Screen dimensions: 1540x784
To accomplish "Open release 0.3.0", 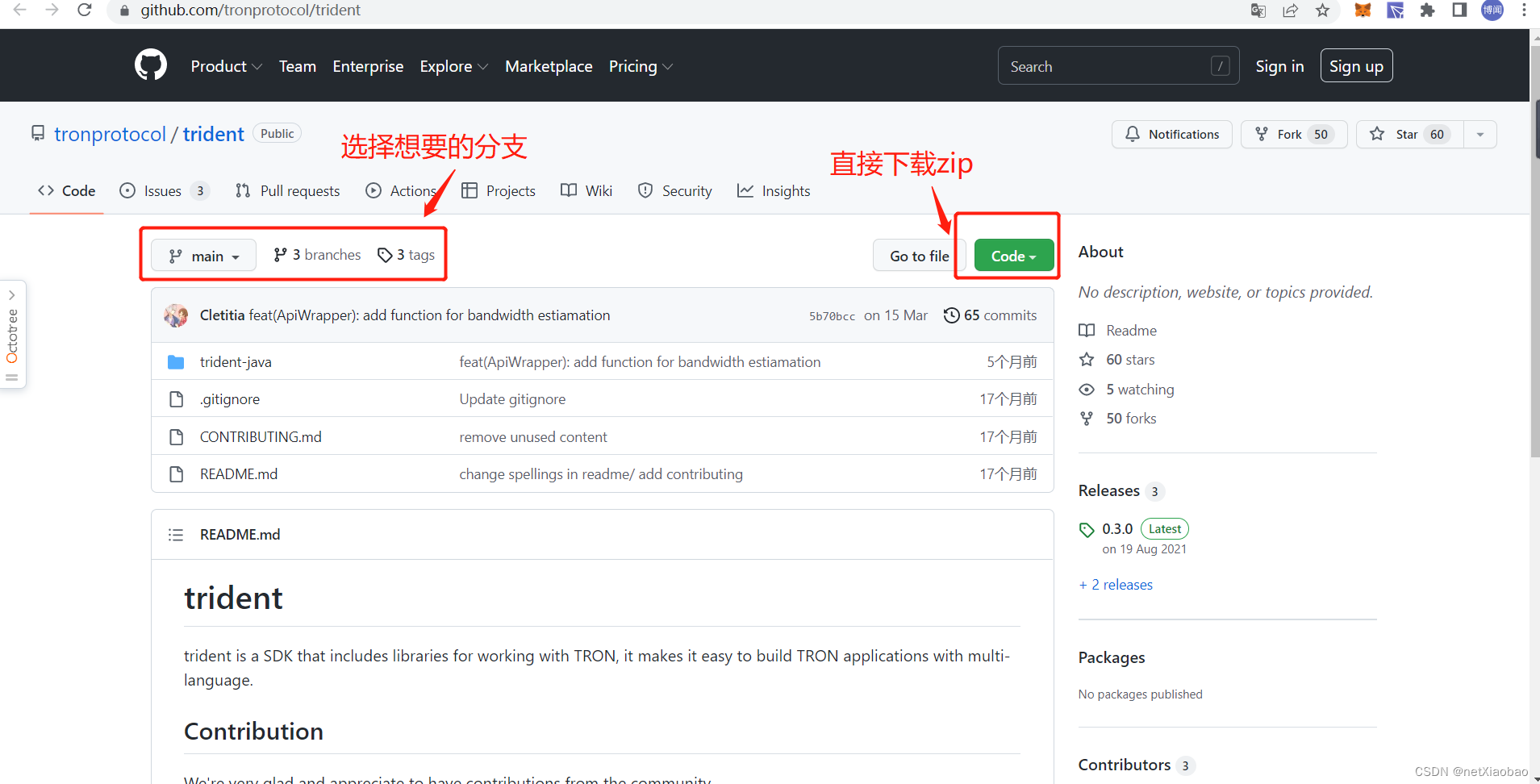I will 1117,529.
